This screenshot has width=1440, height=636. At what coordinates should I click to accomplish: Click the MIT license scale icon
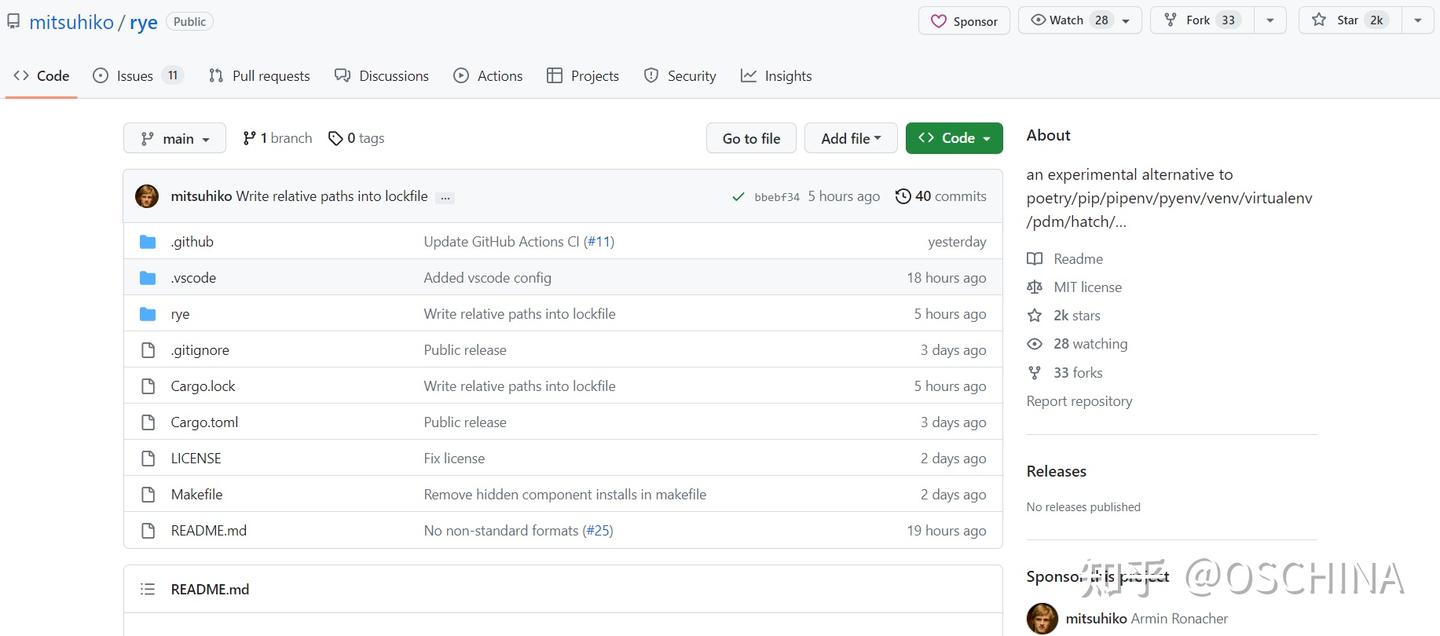1034,287
